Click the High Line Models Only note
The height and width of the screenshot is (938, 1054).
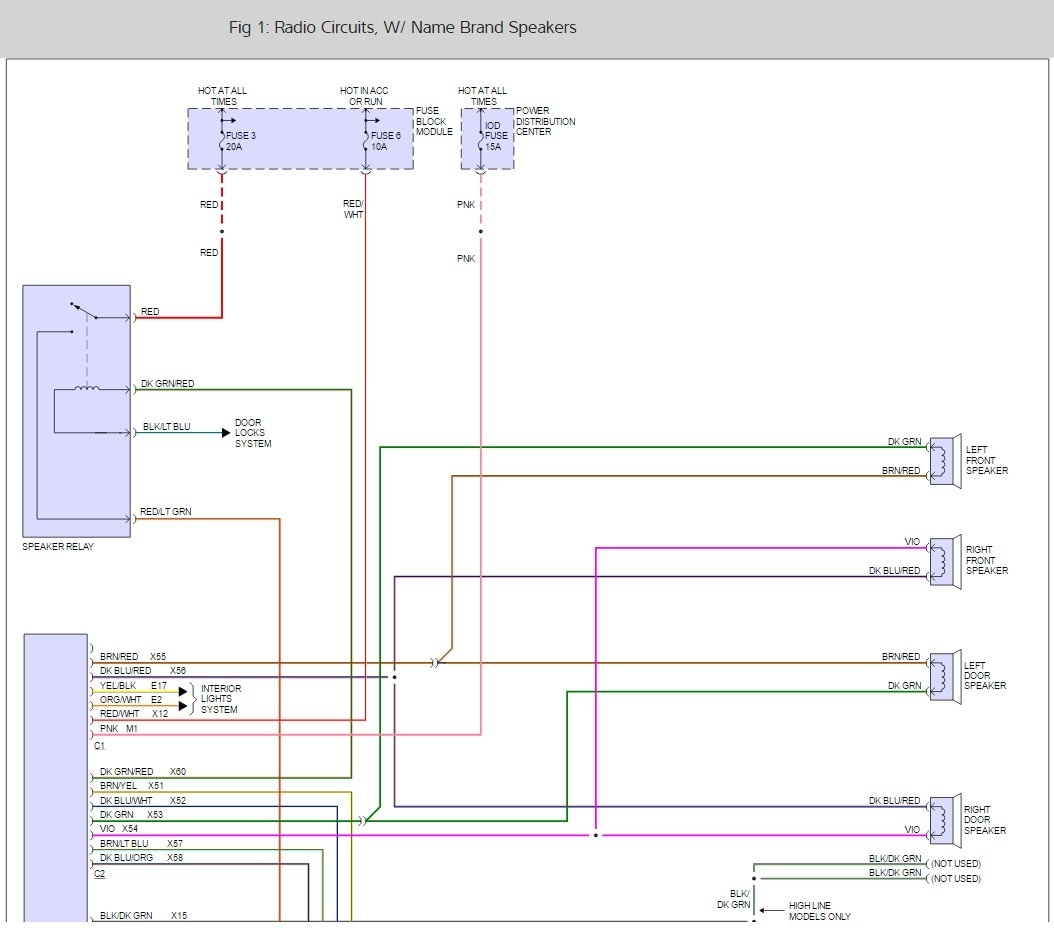[x=819, y=911]
